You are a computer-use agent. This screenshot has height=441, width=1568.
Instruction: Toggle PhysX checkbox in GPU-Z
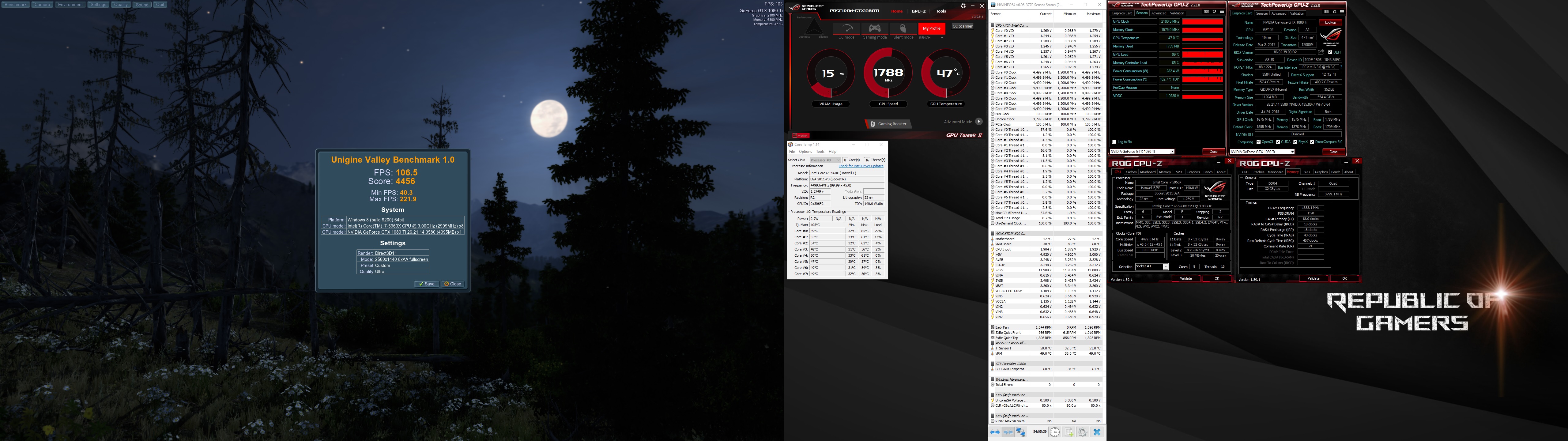click(x=1295, y=142)
